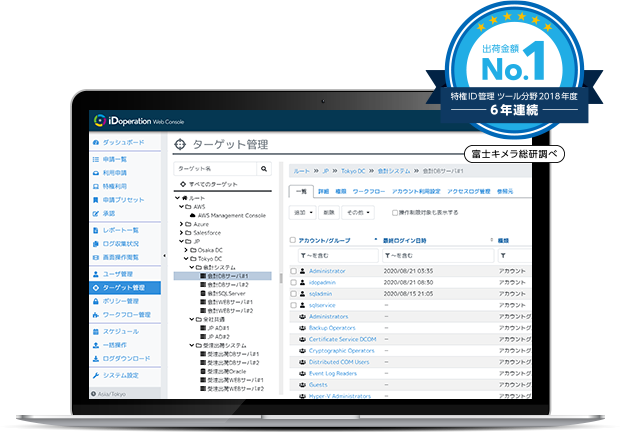This screenshot has height=433, width=620.
Task: Select the ユーザ管理 person icon
Action: click(96, 274)
